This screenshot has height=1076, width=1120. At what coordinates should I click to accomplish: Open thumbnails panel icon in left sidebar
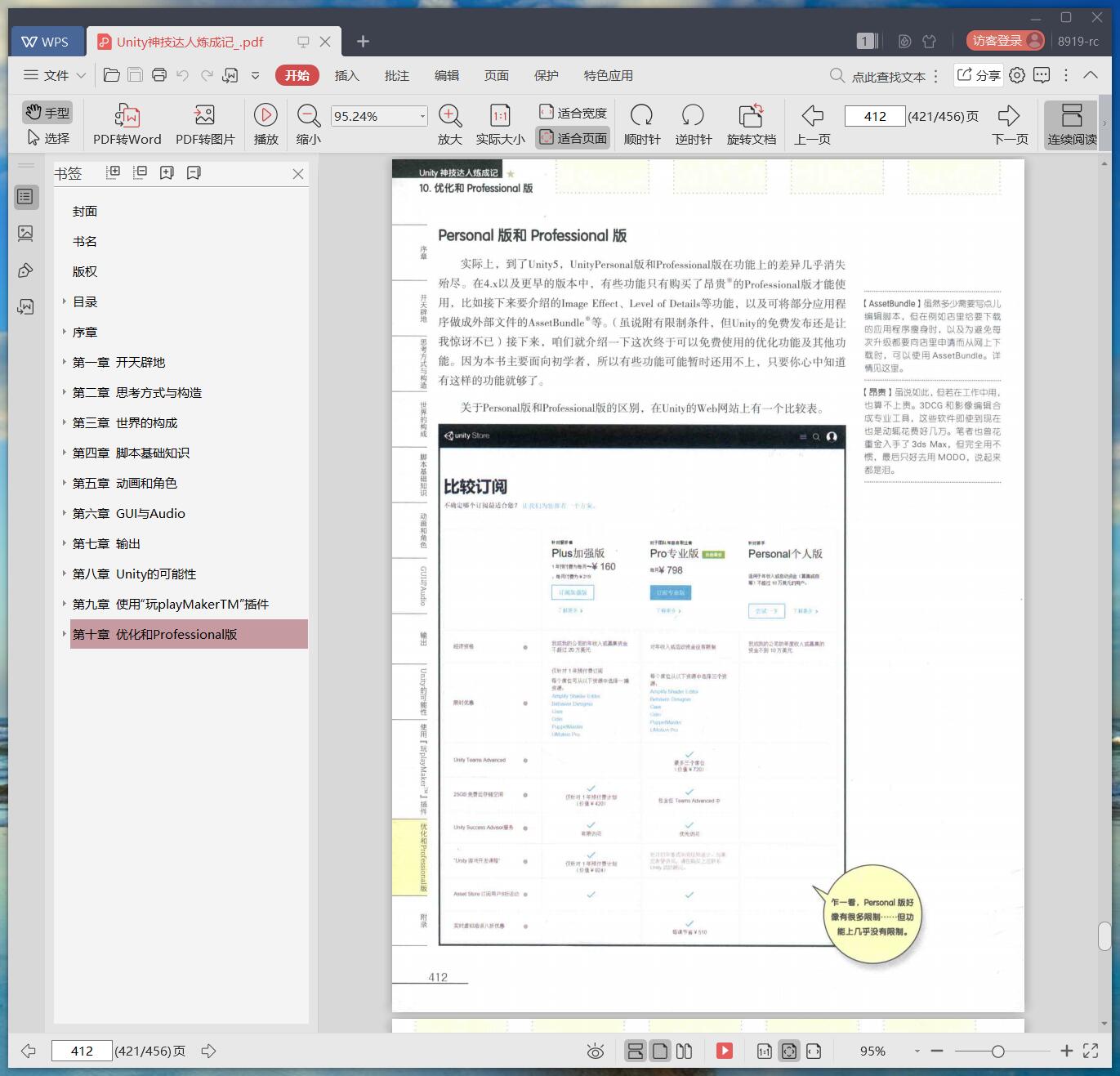click(x=25, y=234)
